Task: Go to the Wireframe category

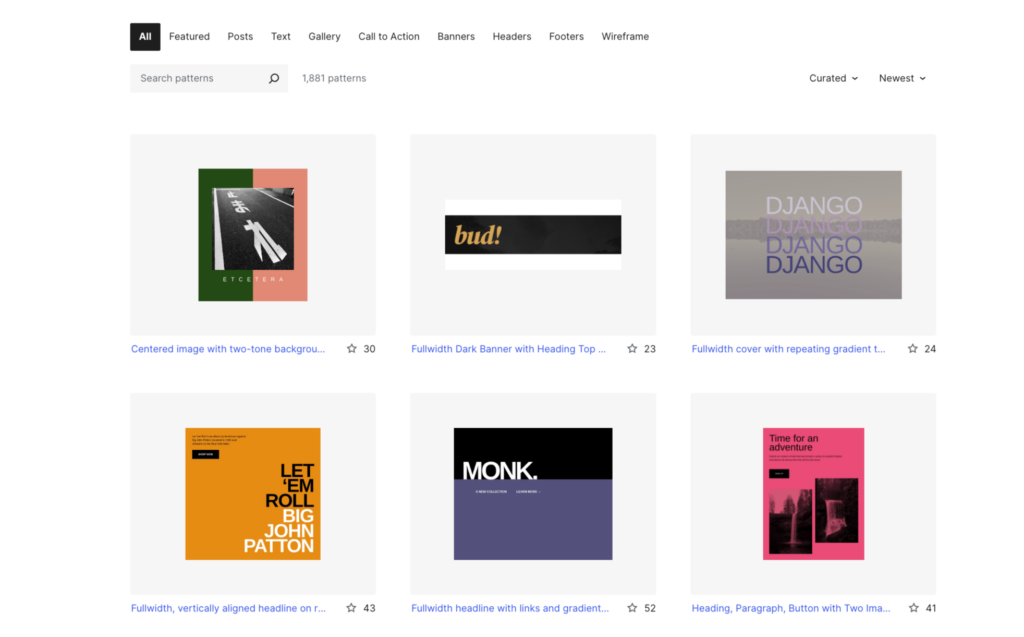Action: [x=625, y=37]
